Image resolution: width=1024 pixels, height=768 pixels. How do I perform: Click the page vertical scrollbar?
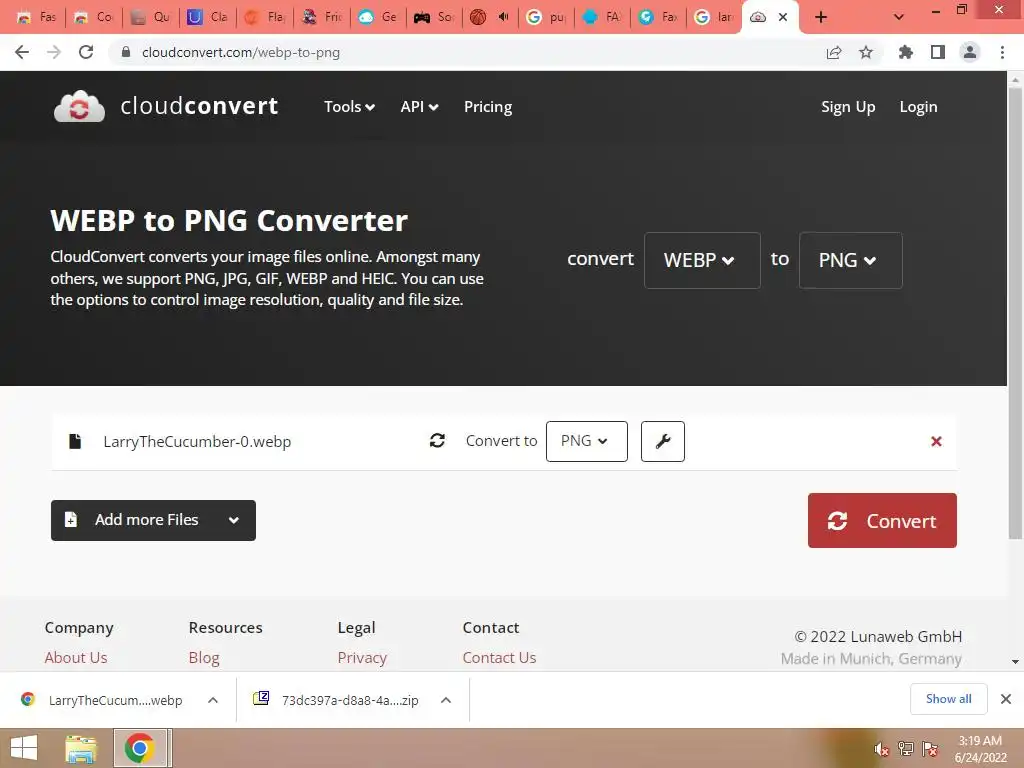pyautogui.click(x=1015, y=313)
